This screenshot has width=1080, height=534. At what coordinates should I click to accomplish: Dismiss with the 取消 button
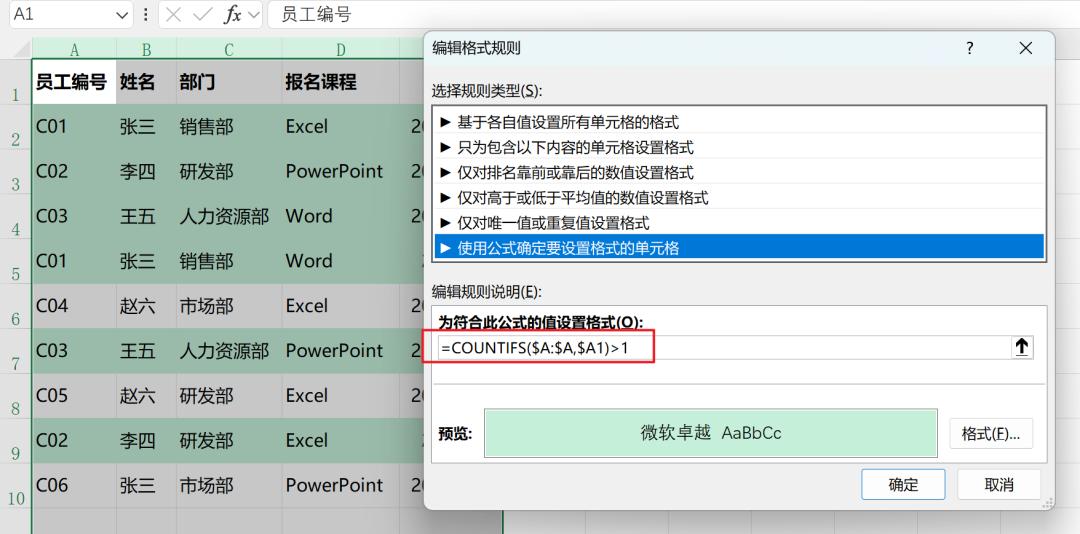[999, 484]
